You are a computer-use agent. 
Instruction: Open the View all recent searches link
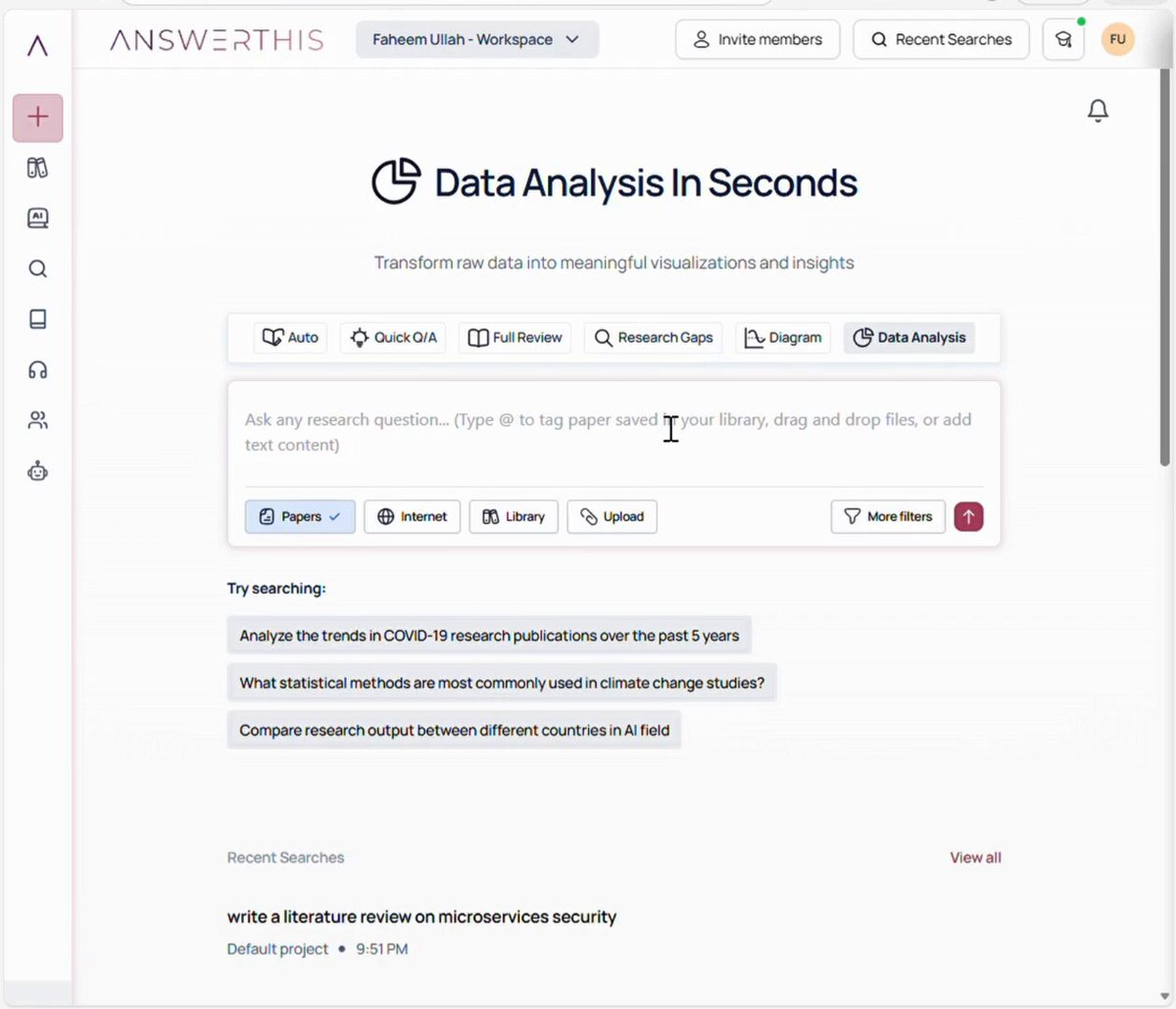tap(975, 857)
